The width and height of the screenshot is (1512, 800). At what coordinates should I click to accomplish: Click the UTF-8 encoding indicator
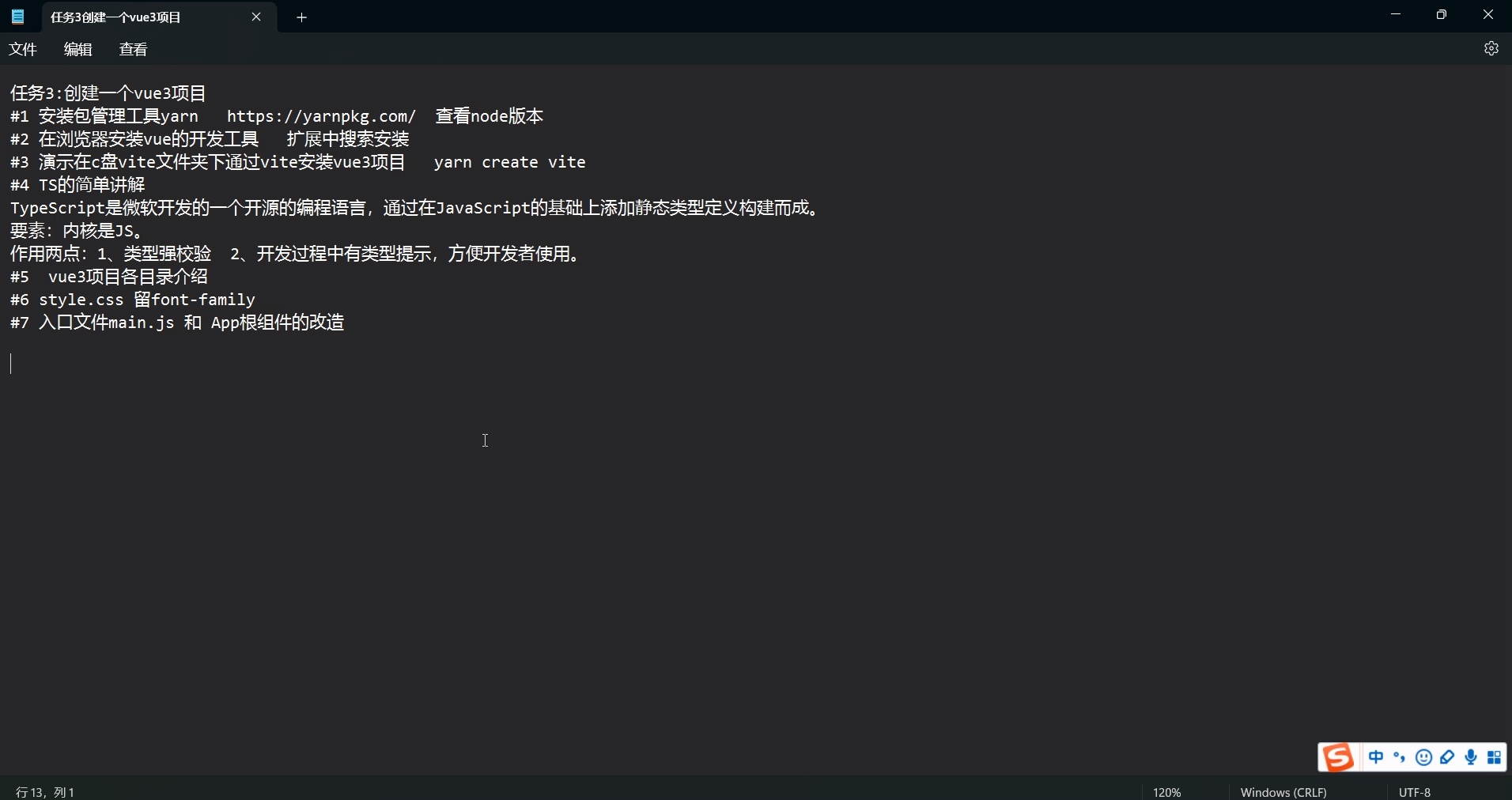coord(1415,791)
